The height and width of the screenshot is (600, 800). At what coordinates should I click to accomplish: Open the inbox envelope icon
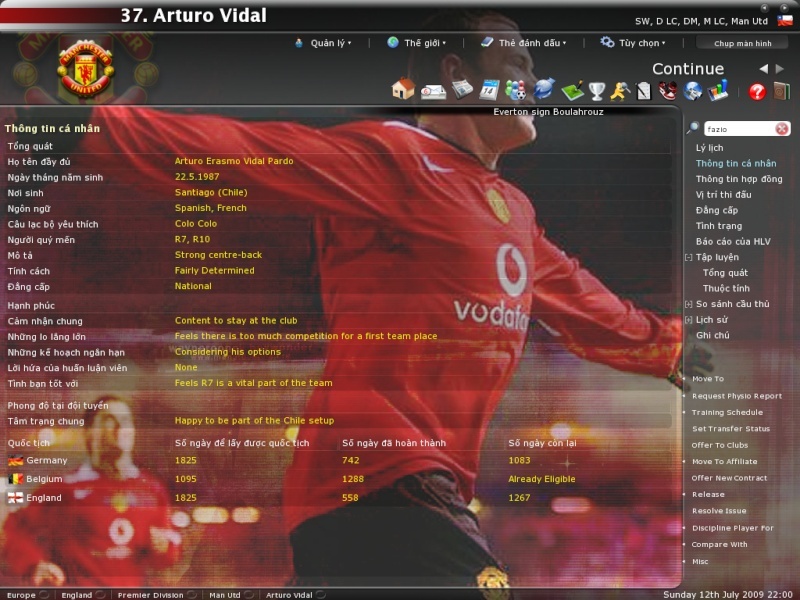433,91
